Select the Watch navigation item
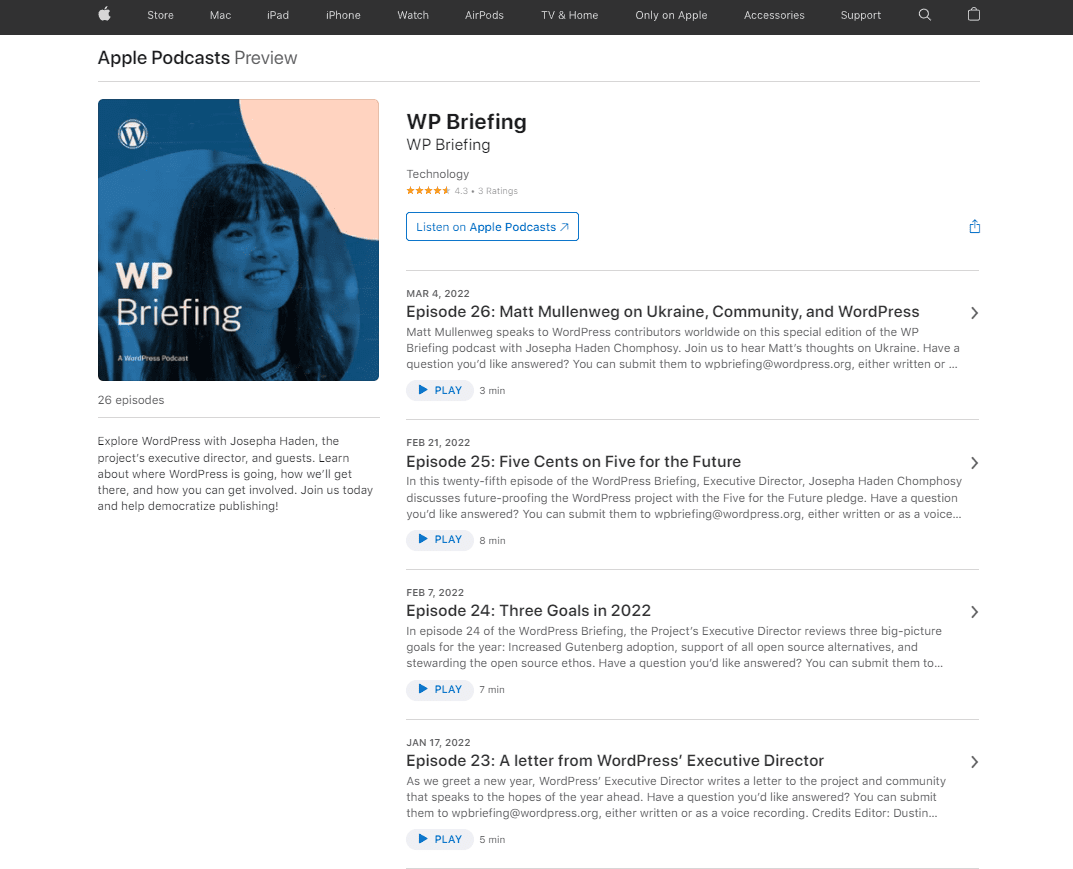The width and height of the screenshot is (1073, 869). pos(412,15)
